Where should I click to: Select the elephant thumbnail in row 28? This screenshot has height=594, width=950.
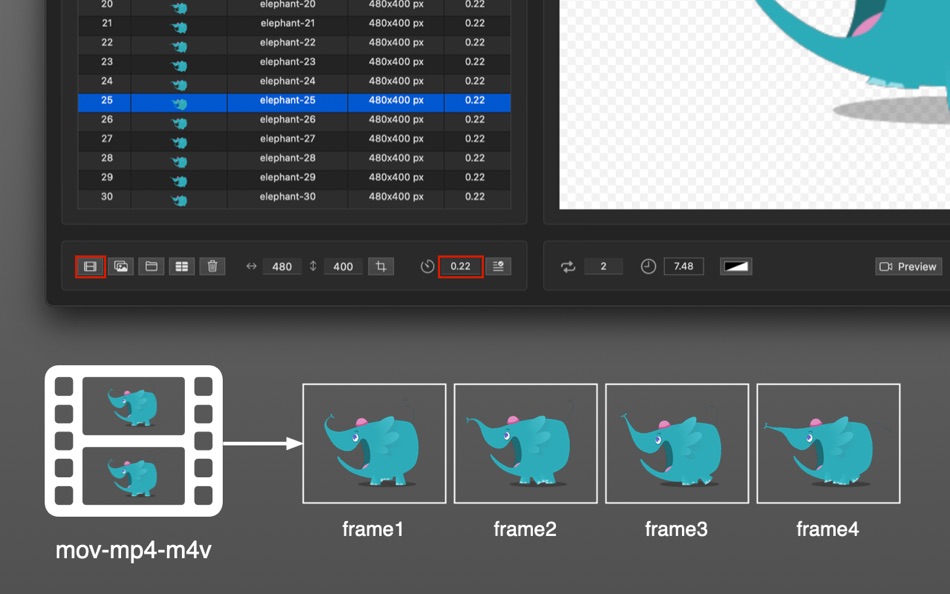179,162
